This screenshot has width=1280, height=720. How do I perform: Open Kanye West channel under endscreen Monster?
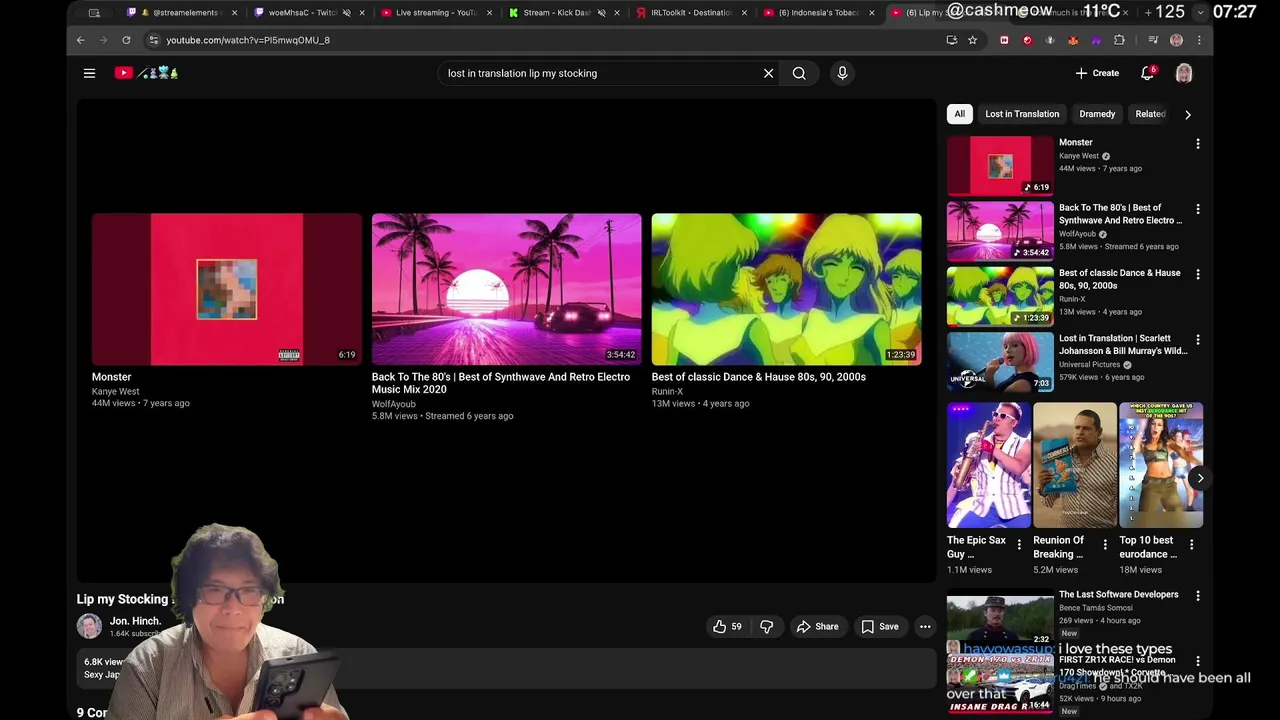point(116,391)
